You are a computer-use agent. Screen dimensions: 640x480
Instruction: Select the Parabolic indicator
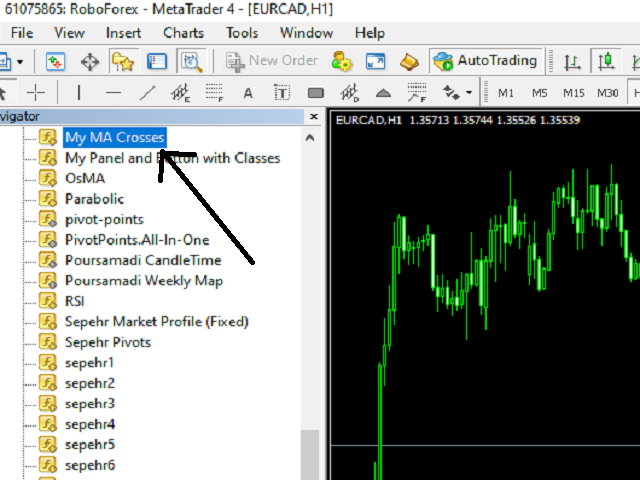pos(94,199)
